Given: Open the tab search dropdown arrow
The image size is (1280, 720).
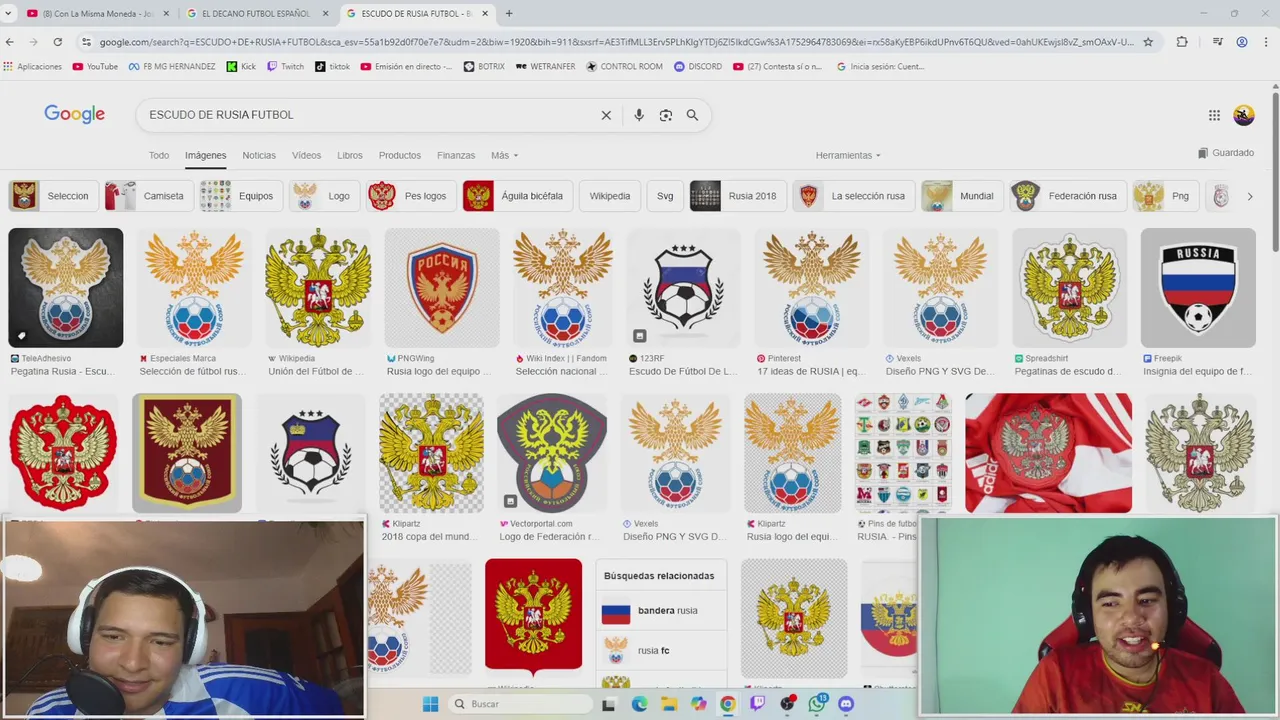Looking at the screenshot, I should pos(9,13).
